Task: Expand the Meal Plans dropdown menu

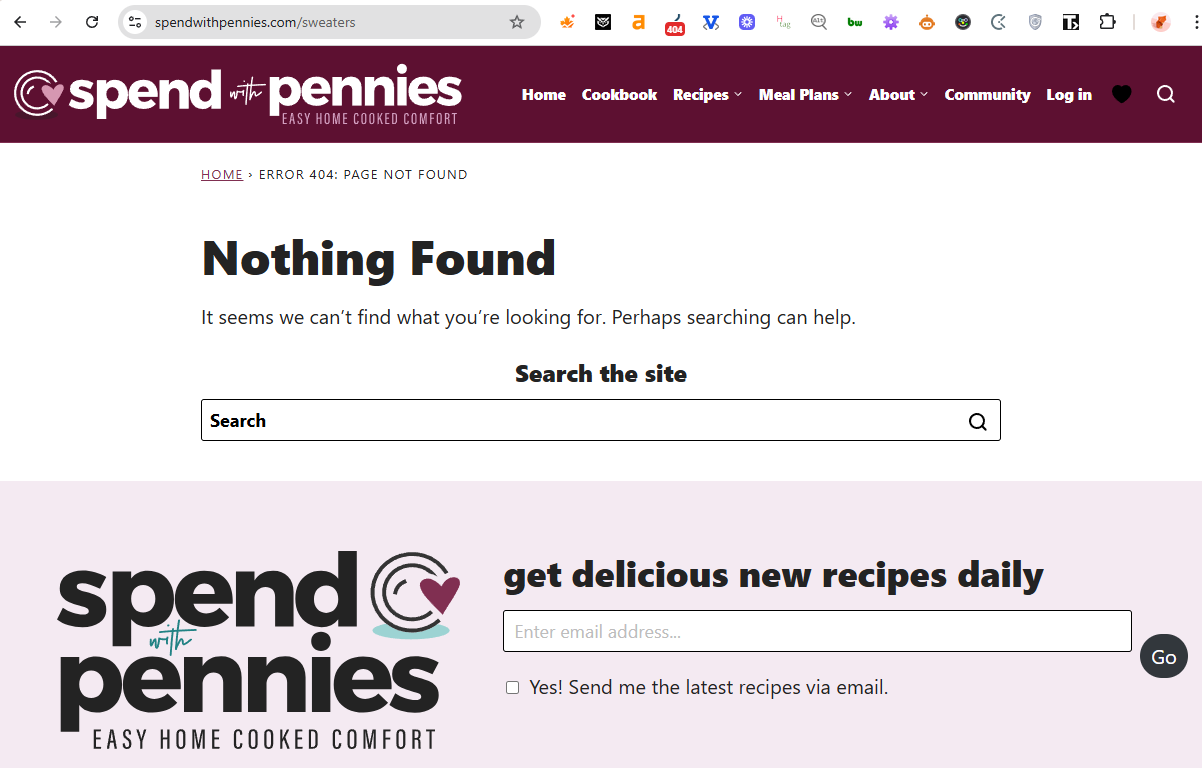Action: point(805,95)
